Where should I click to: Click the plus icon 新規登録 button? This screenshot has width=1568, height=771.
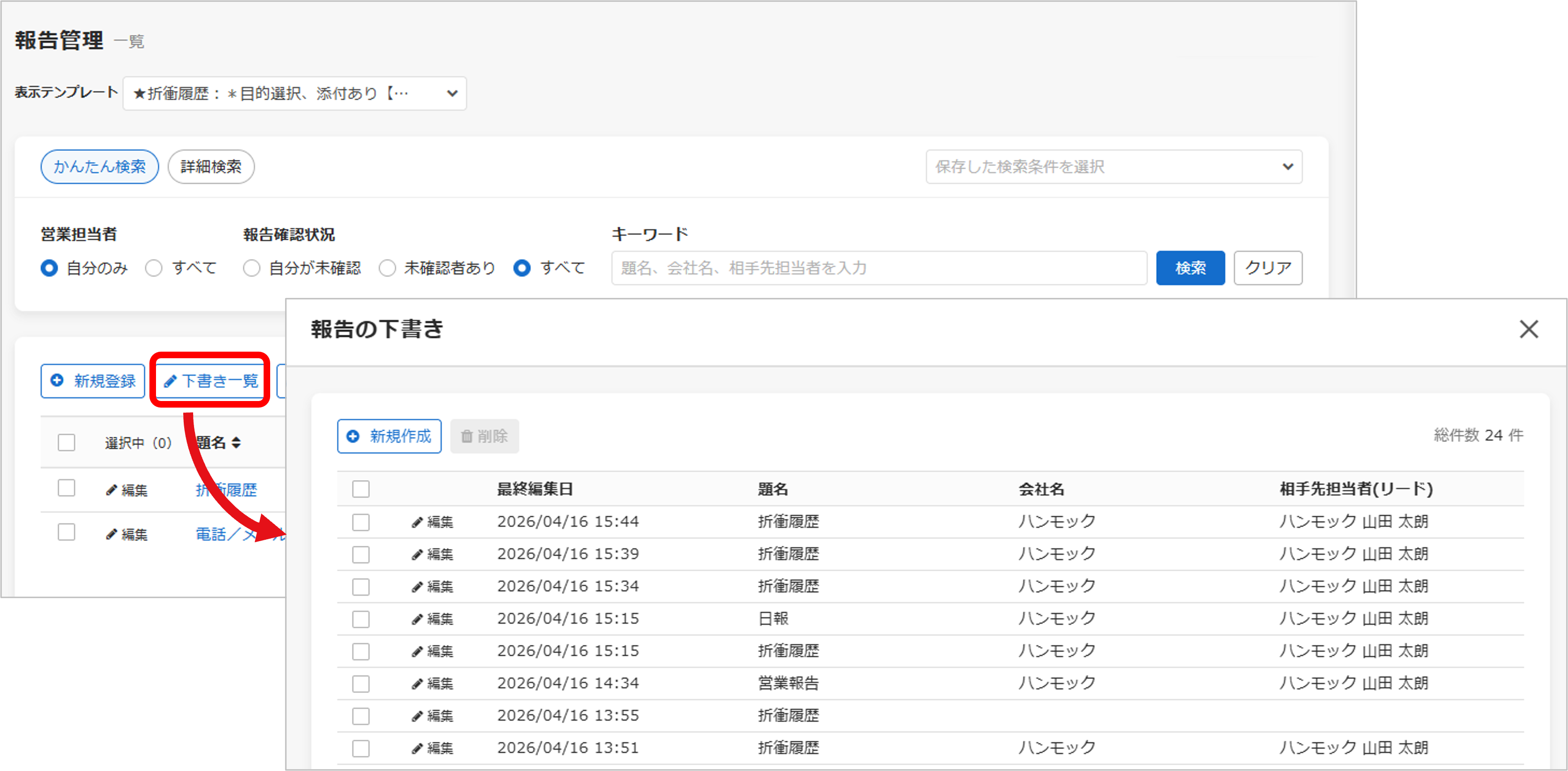coord(93,381)
